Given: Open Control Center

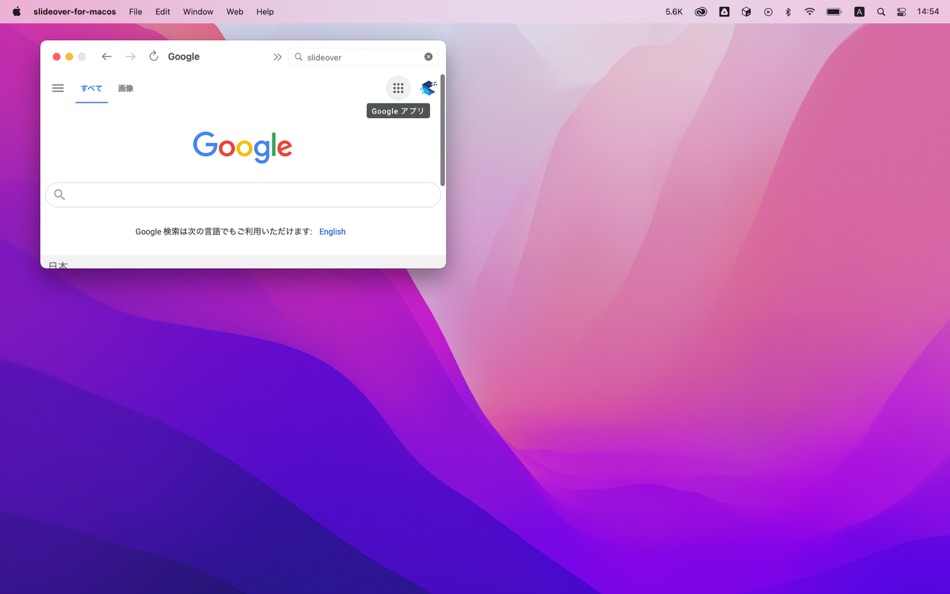Looking at the screenshot, I should tap(902, 12).
